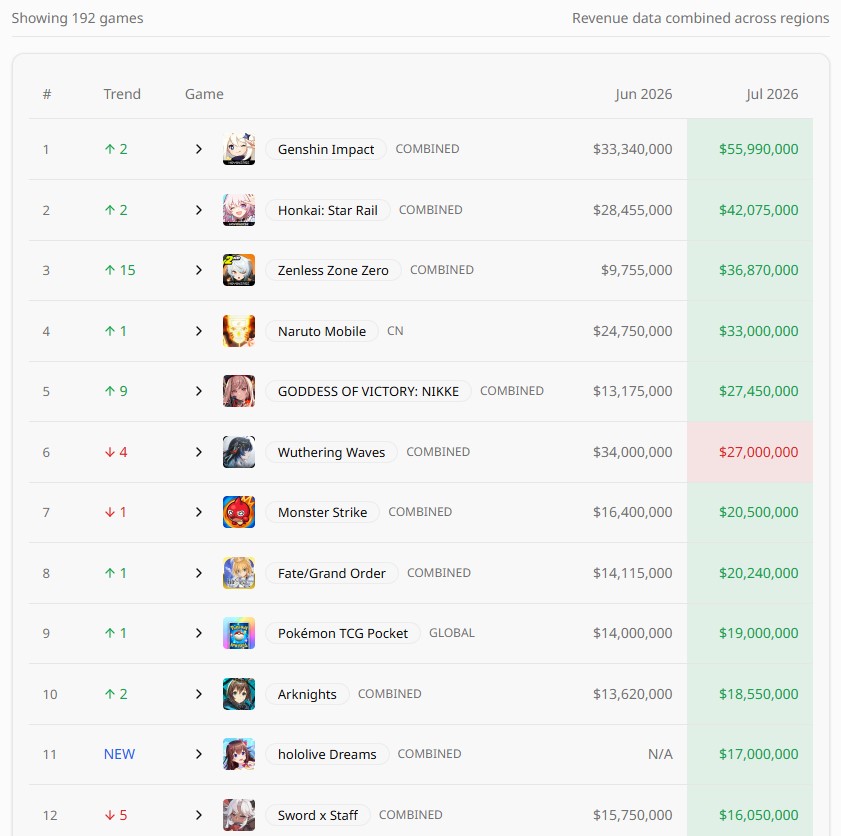
Task: Open the GODDESS OF VICTORY: NIKKE name pill
Action: pos(368,391)
